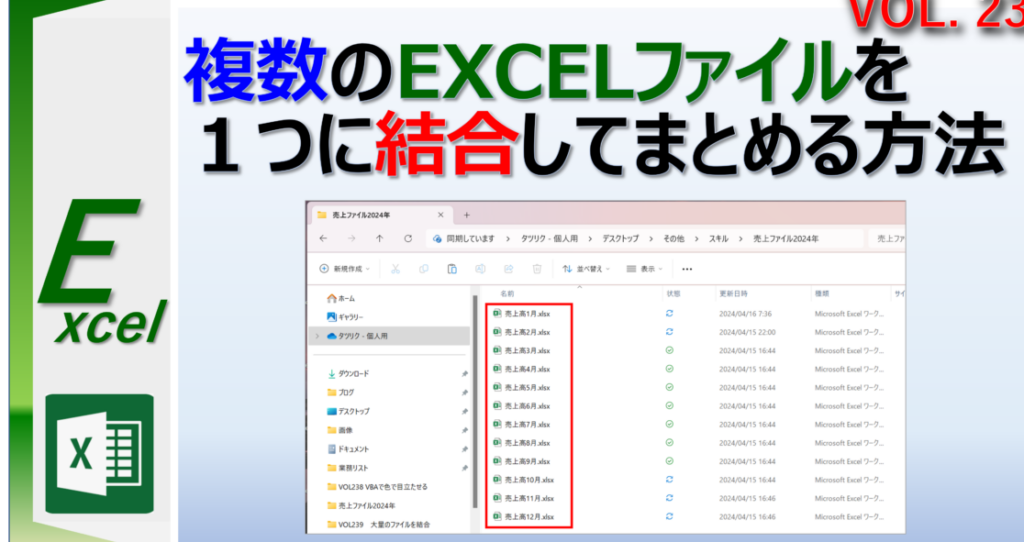Click the pin icon beside ダウンロード
1024x542 pixels.
point(464,374)
